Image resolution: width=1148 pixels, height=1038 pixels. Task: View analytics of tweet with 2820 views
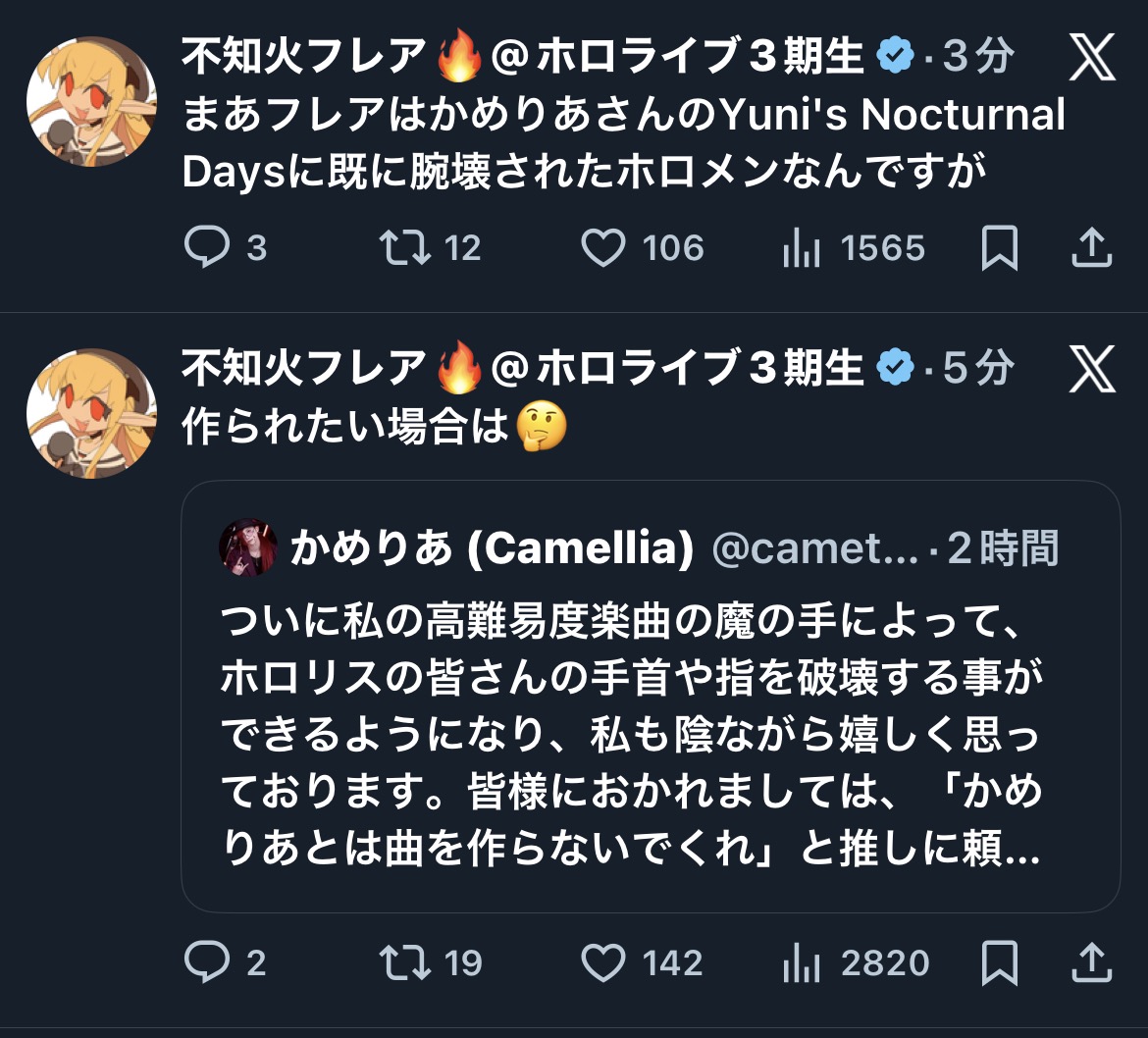[x=802, y=963]
